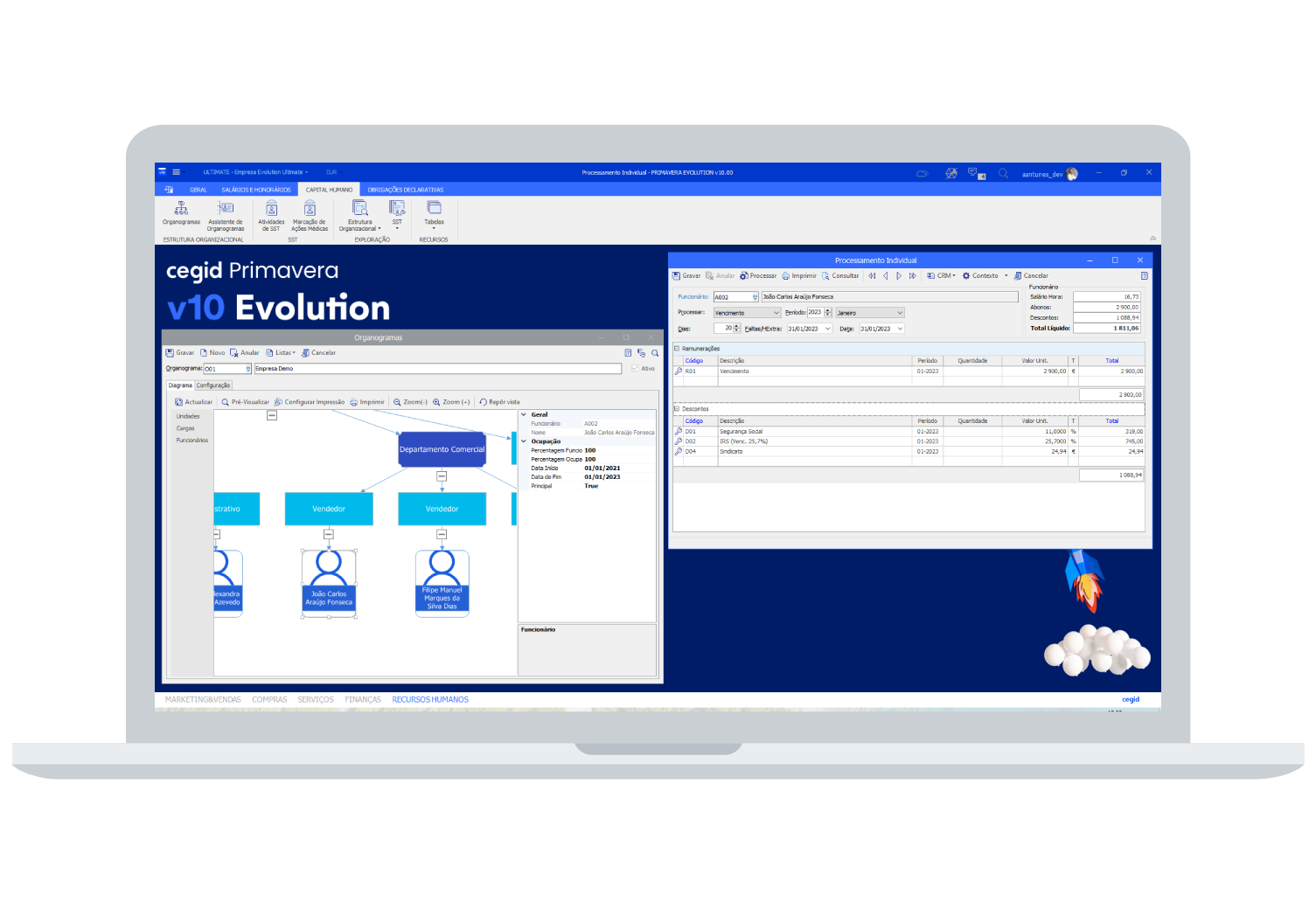Image resolution: width=1316 pixels, height=916 pixels.
Task: Open the hamburger main menu icon
Action: coord(176,172)
